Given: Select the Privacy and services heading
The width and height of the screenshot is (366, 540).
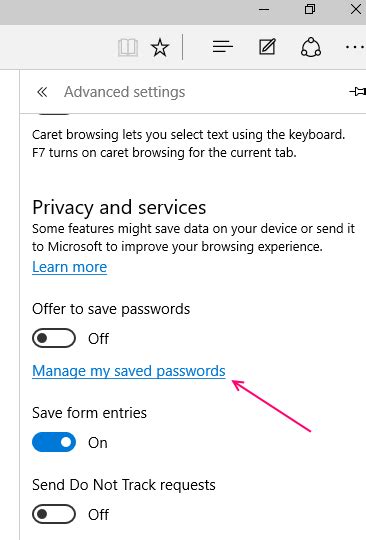Looking at the screenshot, I should tap(119, 207).
